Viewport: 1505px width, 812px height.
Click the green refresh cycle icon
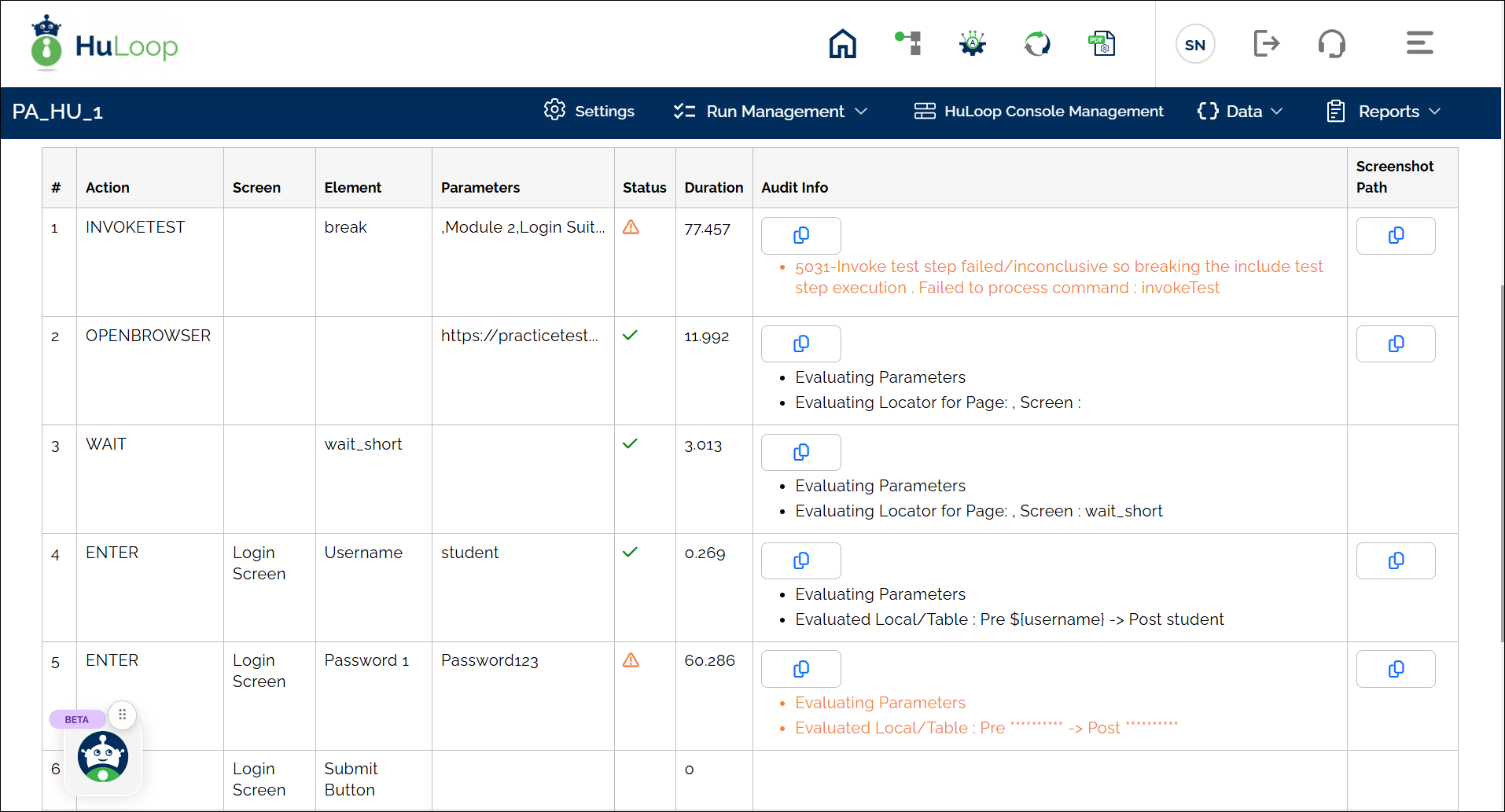pyautogui.click(x=1037, y=43)
